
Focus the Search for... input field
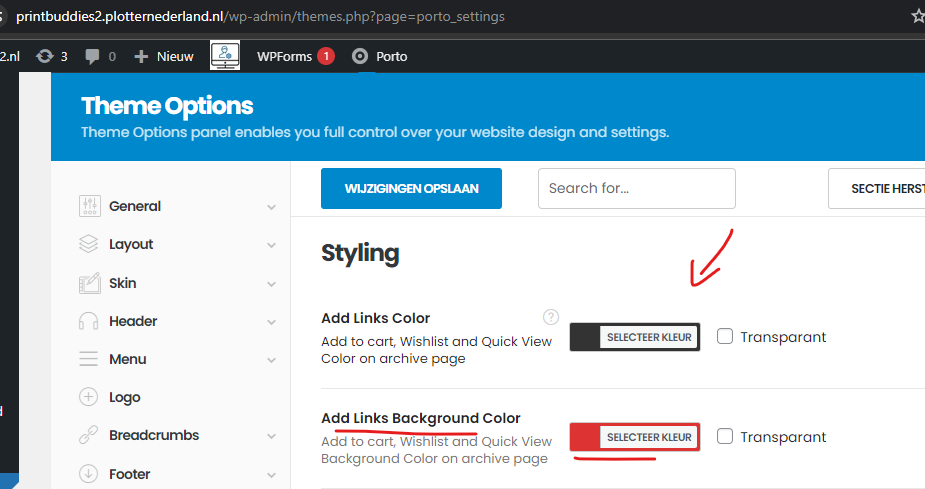point(637,188)
